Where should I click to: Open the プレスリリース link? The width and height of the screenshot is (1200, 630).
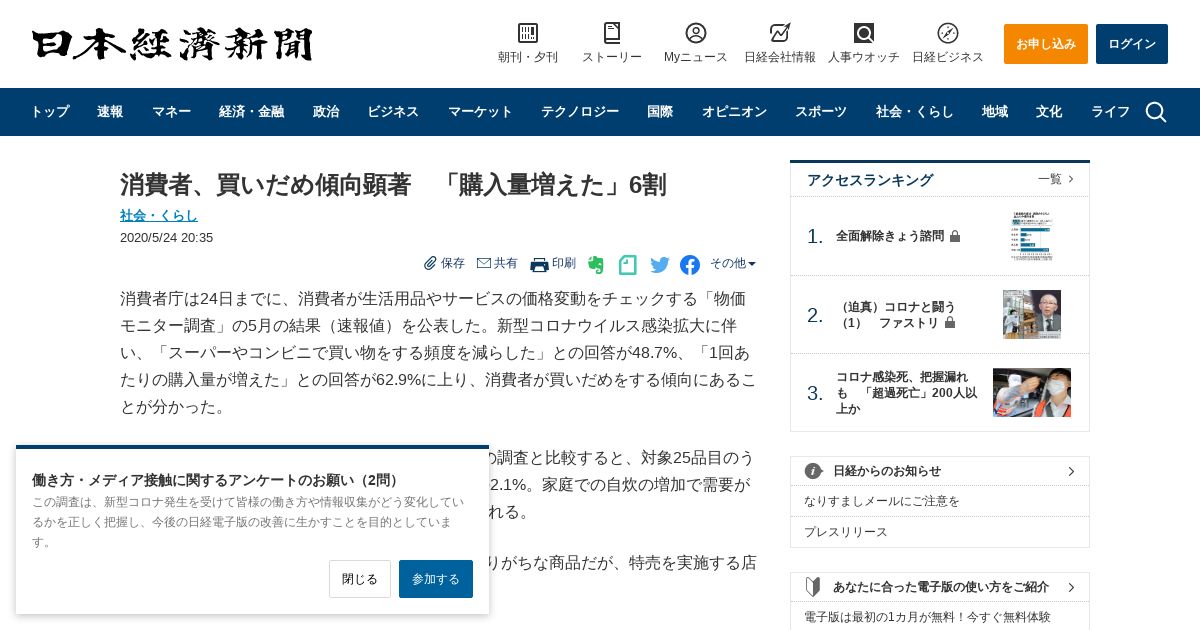(x=846, y=532)
